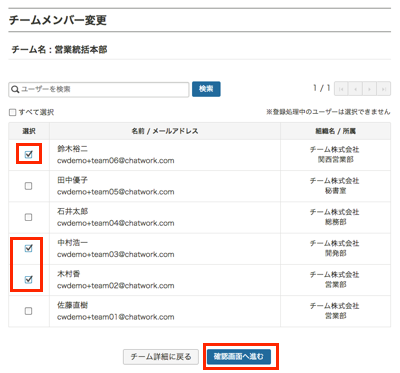Click the name 石井太郎

pyautogui.click(x=72, y=211)
